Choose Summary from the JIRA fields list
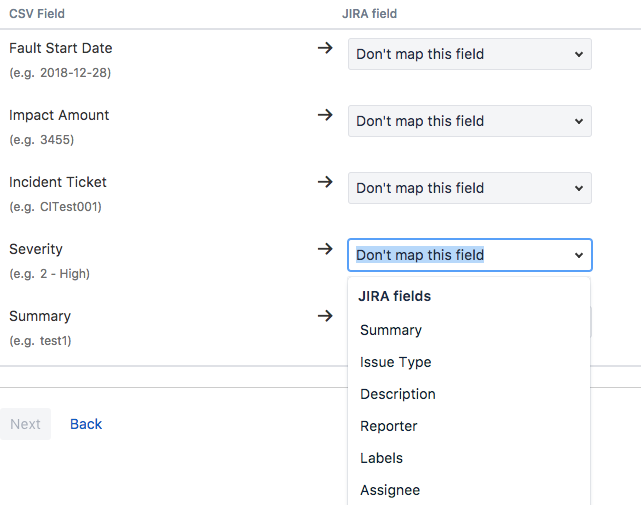641x505 pixels. (x=468, y=330)
